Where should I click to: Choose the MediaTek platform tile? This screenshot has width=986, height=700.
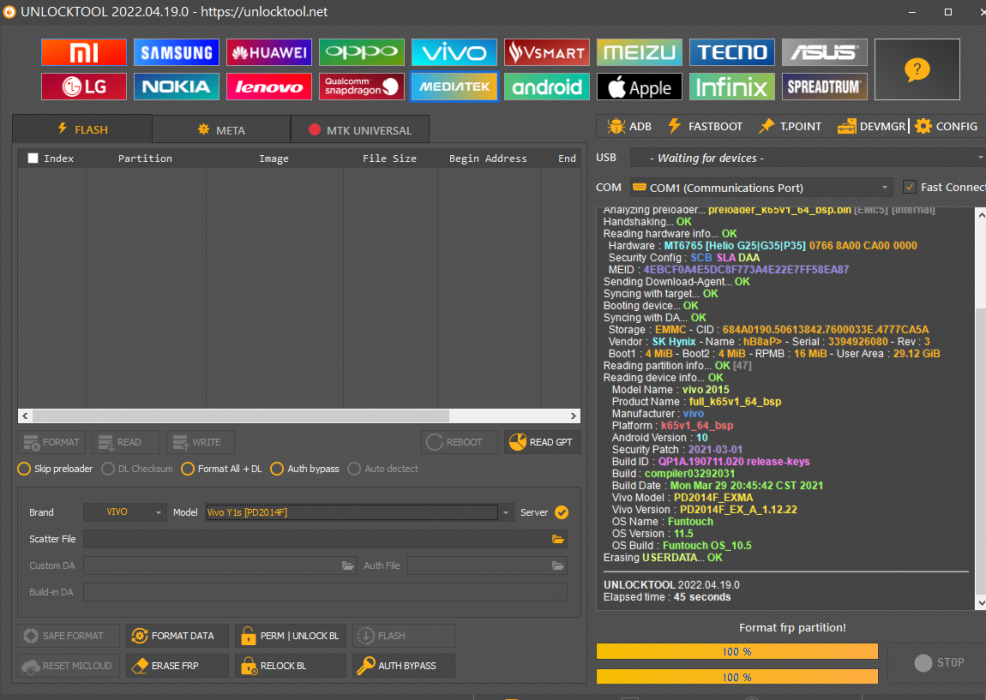454,87
